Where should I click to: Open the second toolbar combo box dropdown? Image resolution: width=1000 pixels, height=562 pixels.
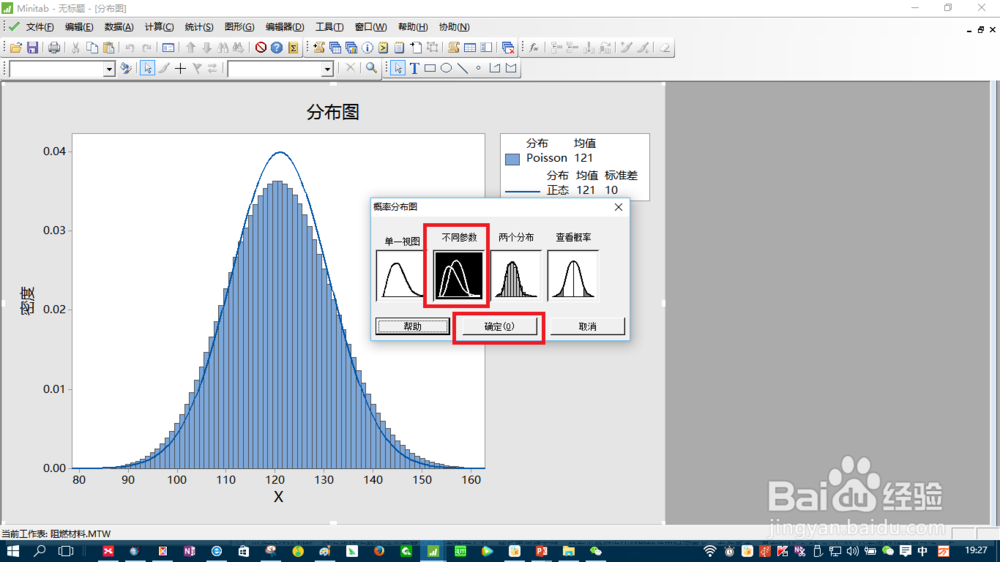click(327, 69)
